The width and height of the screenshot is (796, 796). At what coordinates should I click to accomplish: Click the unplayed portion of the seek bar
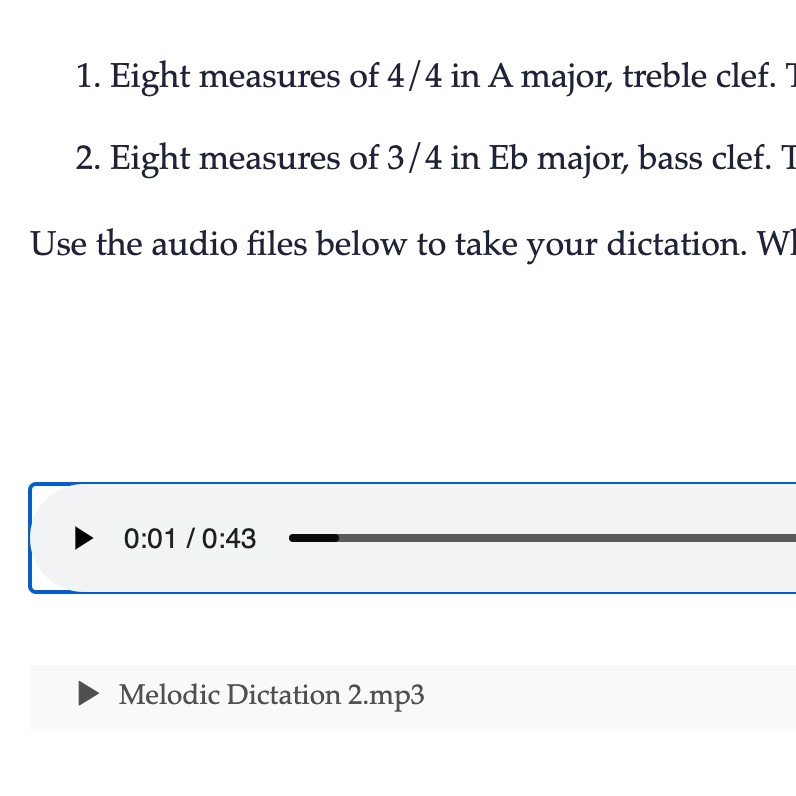pyautogui.click(x=567, y=538)
